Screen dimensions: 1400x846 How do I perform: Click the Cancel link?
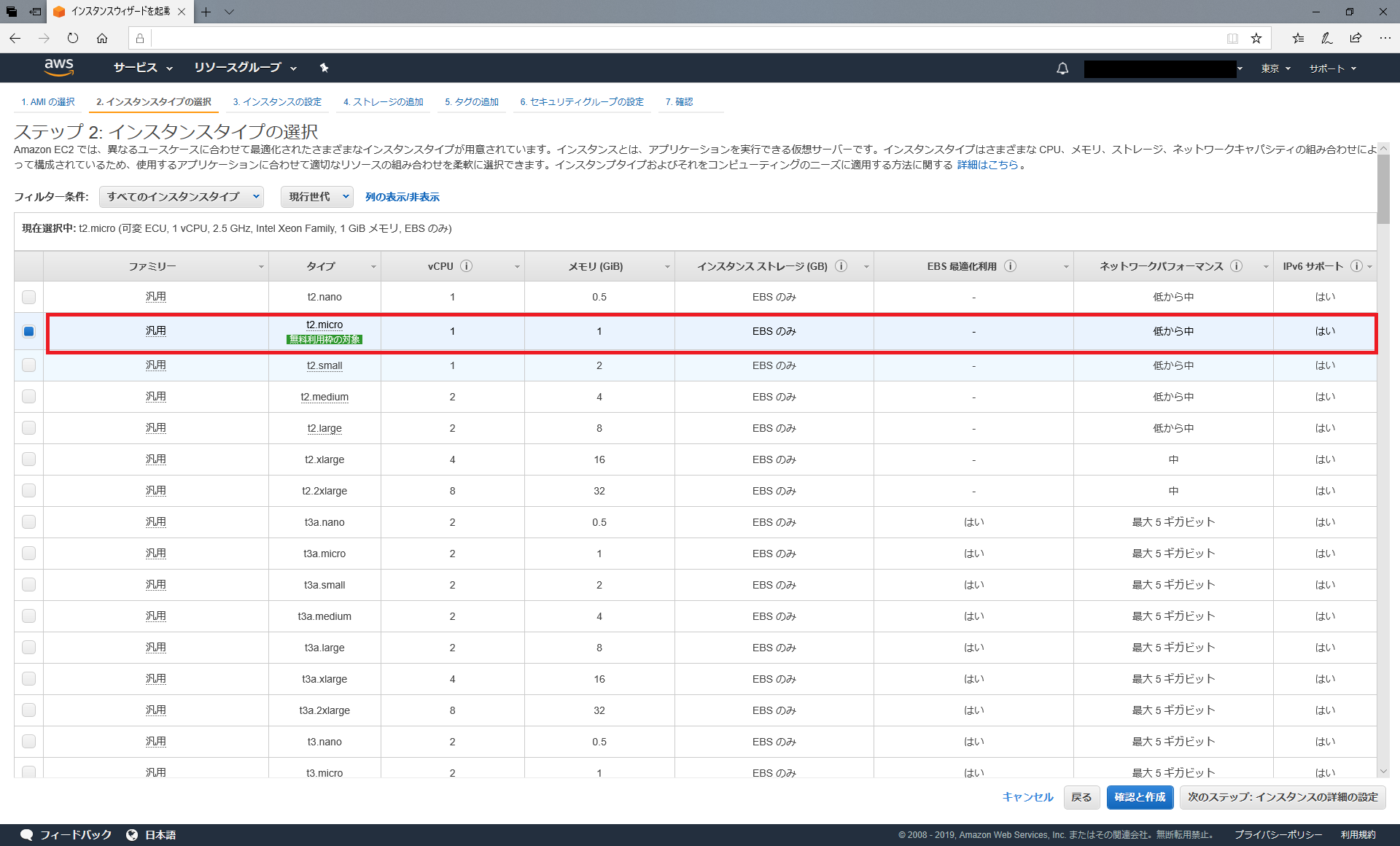pyautogui.click(x=1027, y=797)
